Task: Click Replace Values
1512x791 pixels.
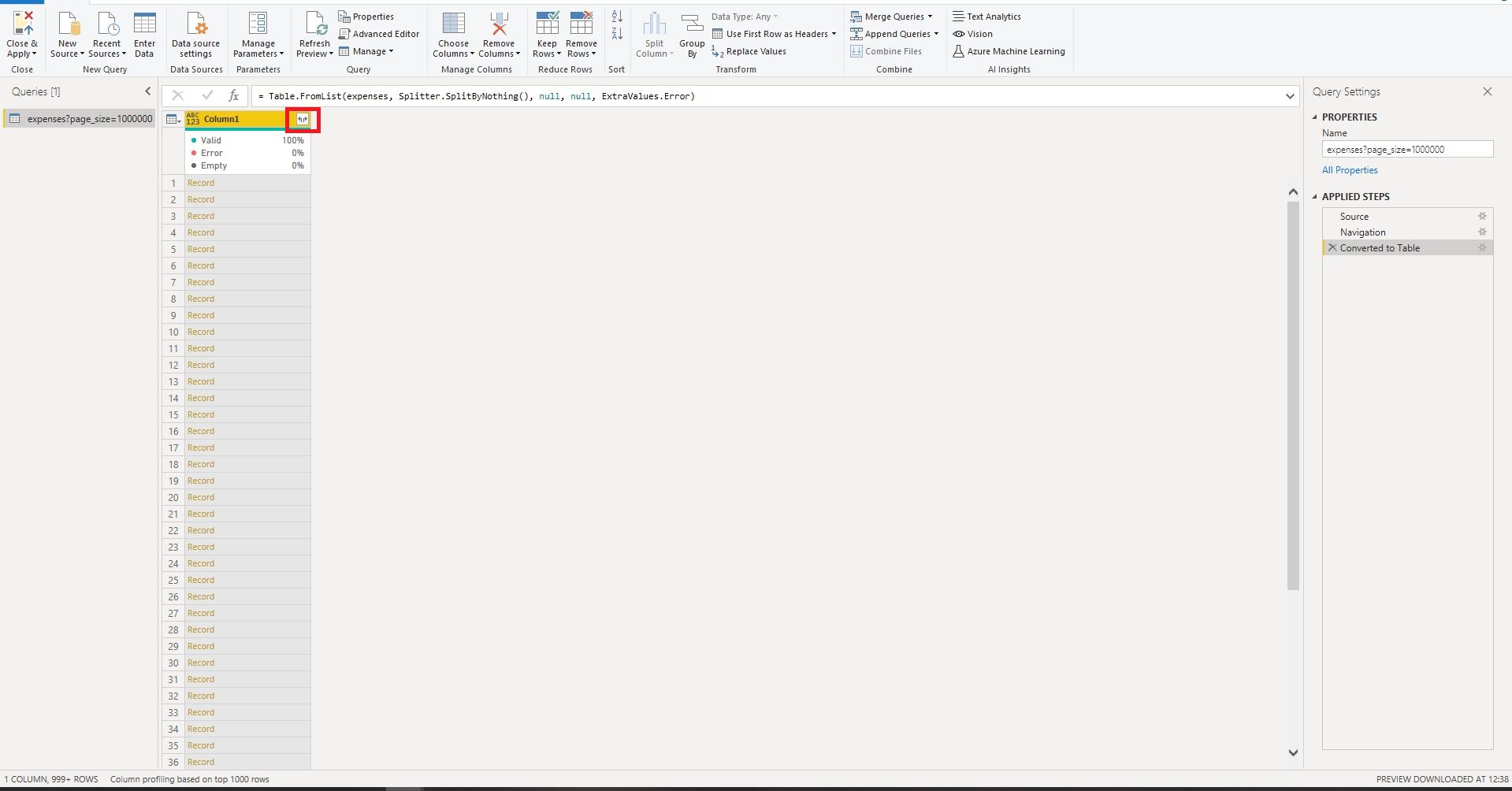Action: (x=749, y=51)
